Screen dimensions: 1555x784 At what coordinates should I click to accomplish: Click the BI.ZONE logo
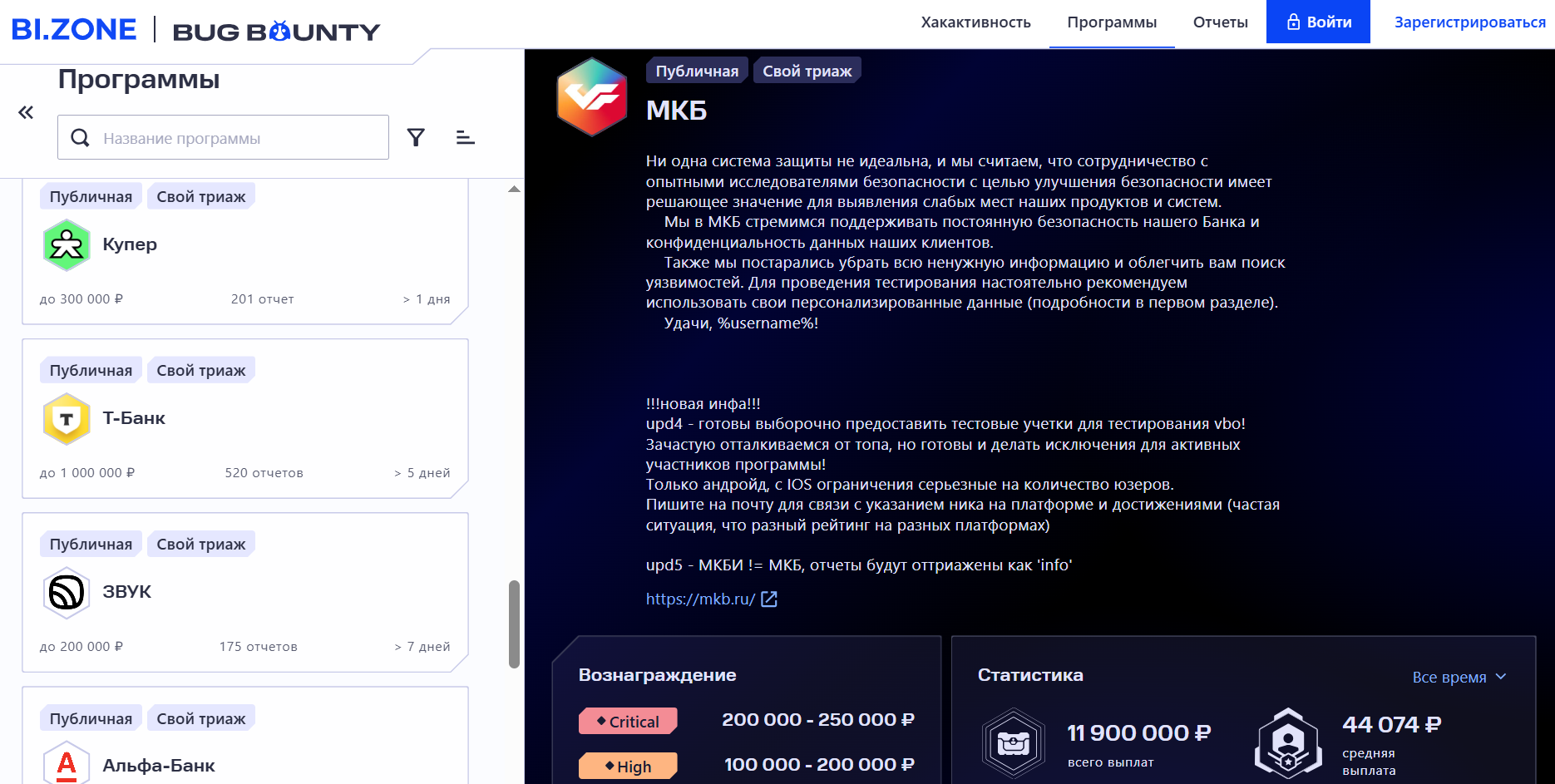(x=74, y=29)
